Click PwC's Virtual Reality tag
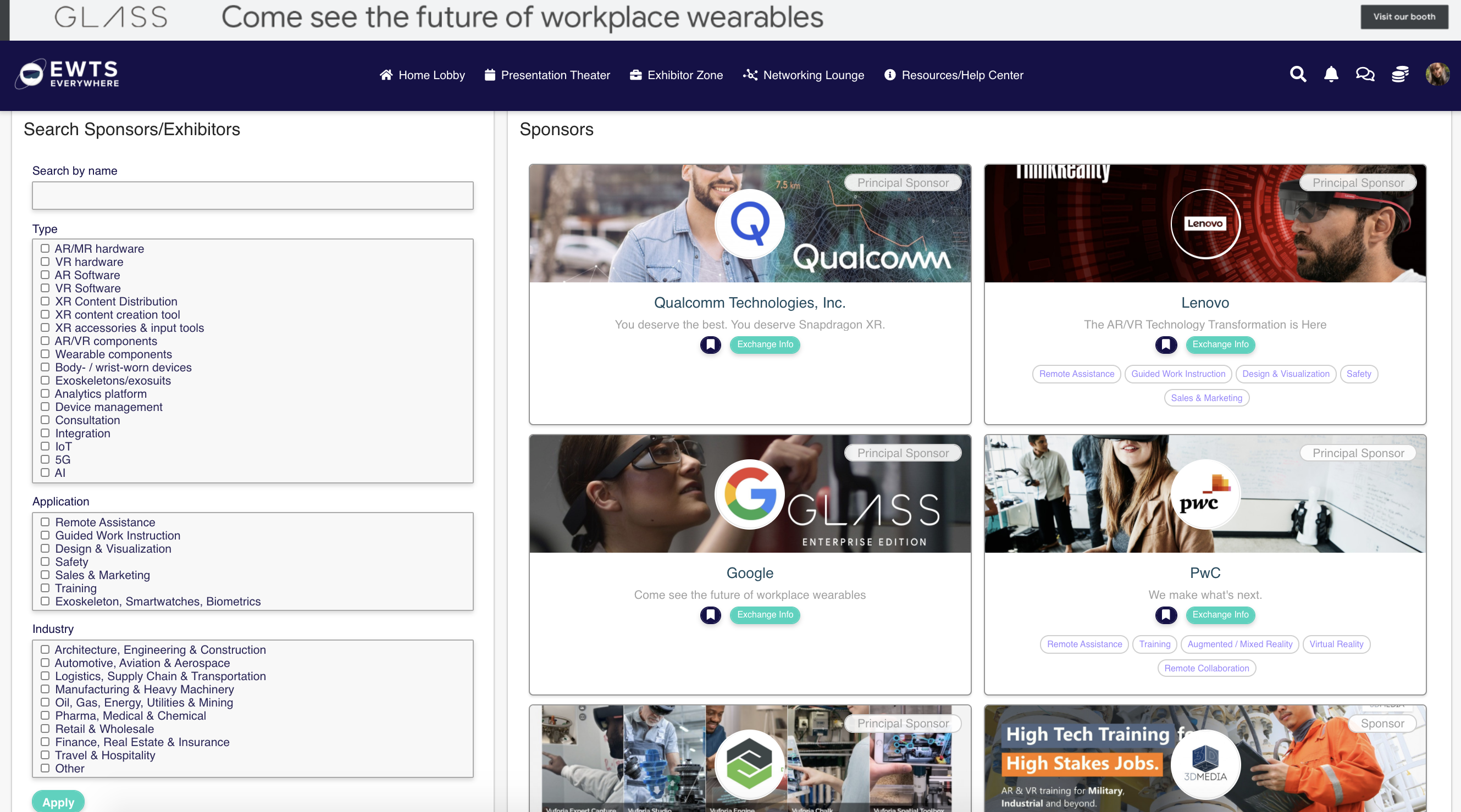The height and width of the screenshot is (812, 1461). tap(1336, 645)
